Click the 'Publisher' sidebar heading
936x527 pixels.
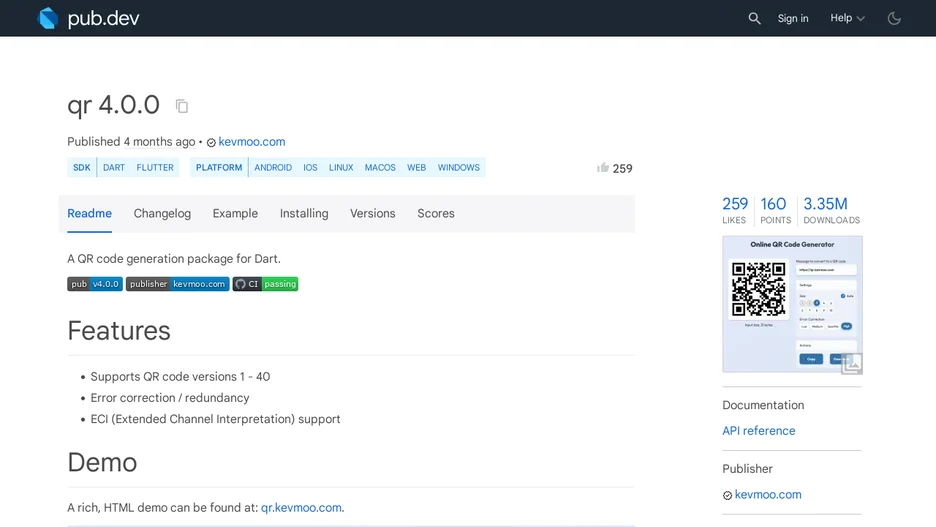(x=747, y=469)
